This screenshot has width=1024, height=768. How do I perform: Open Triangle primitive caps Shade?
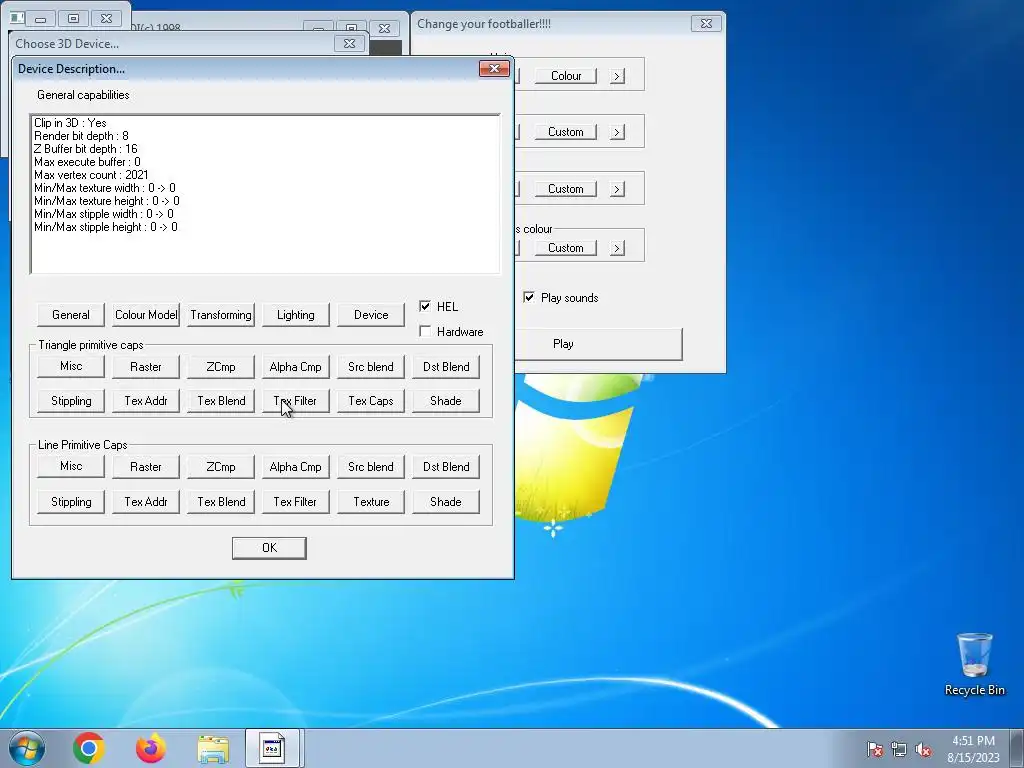pos(446,401)
